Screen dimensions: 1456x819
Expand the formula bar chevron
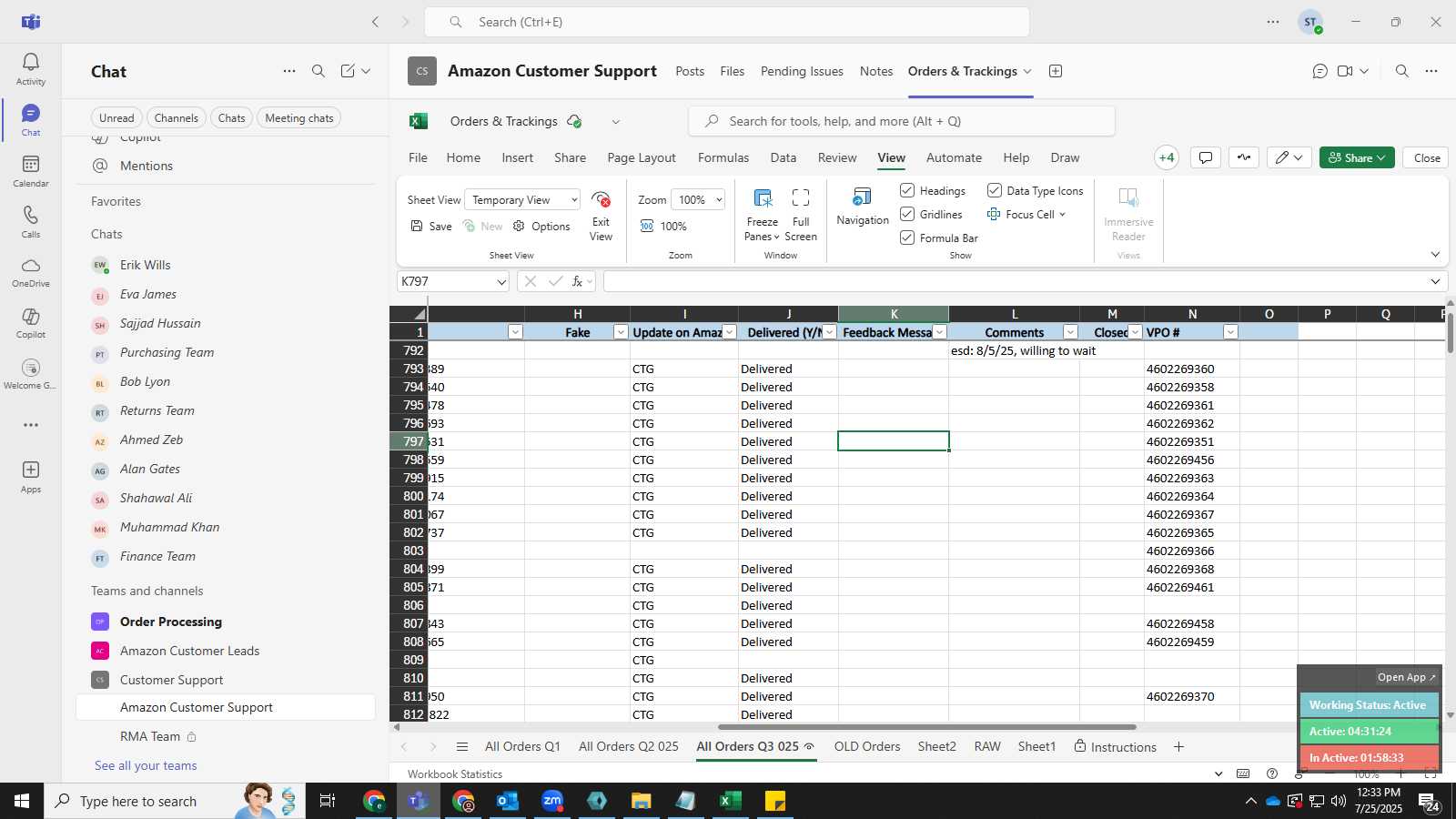[x=1435, y=281]
